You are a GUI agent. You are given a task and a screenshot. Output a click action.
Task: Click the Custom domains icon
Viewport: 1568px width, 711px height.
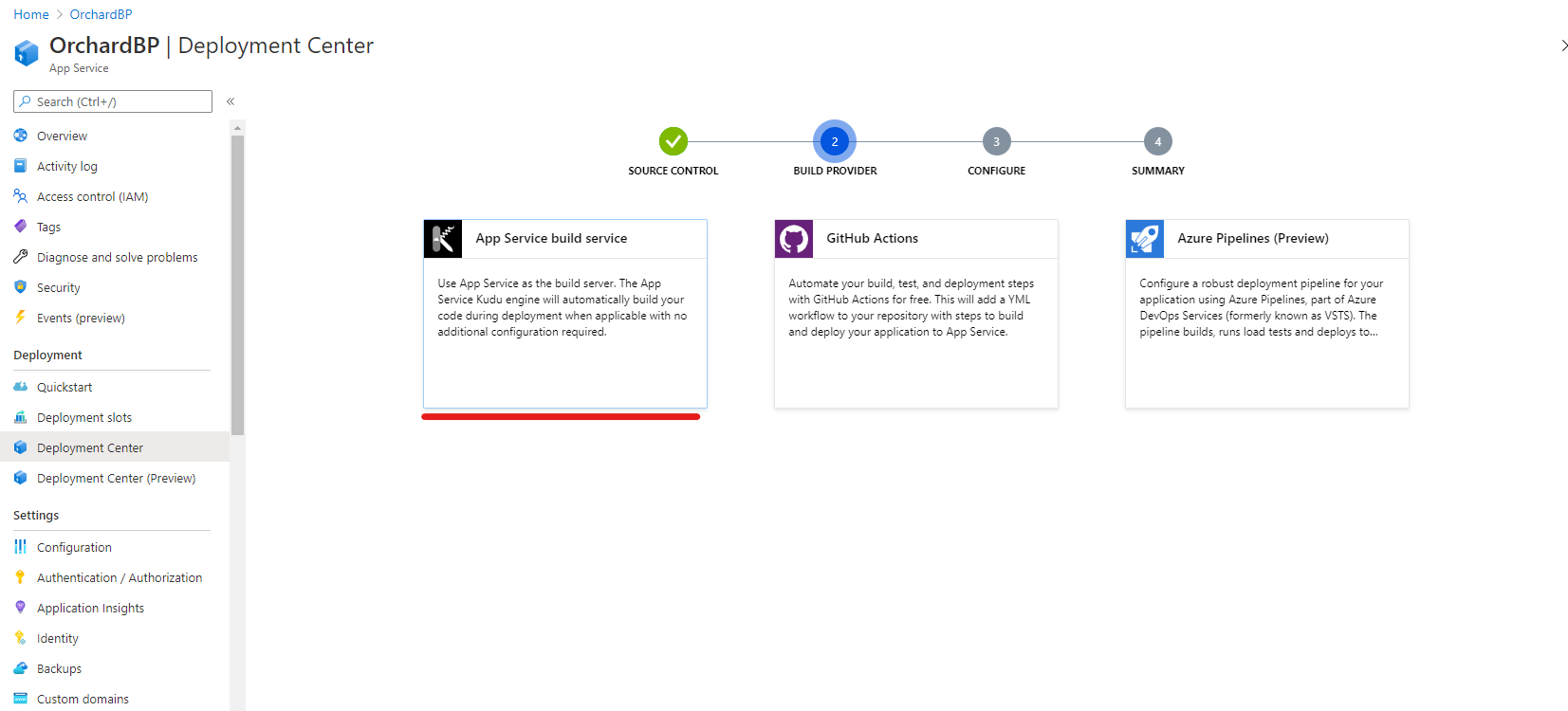(x=20, y=699)
